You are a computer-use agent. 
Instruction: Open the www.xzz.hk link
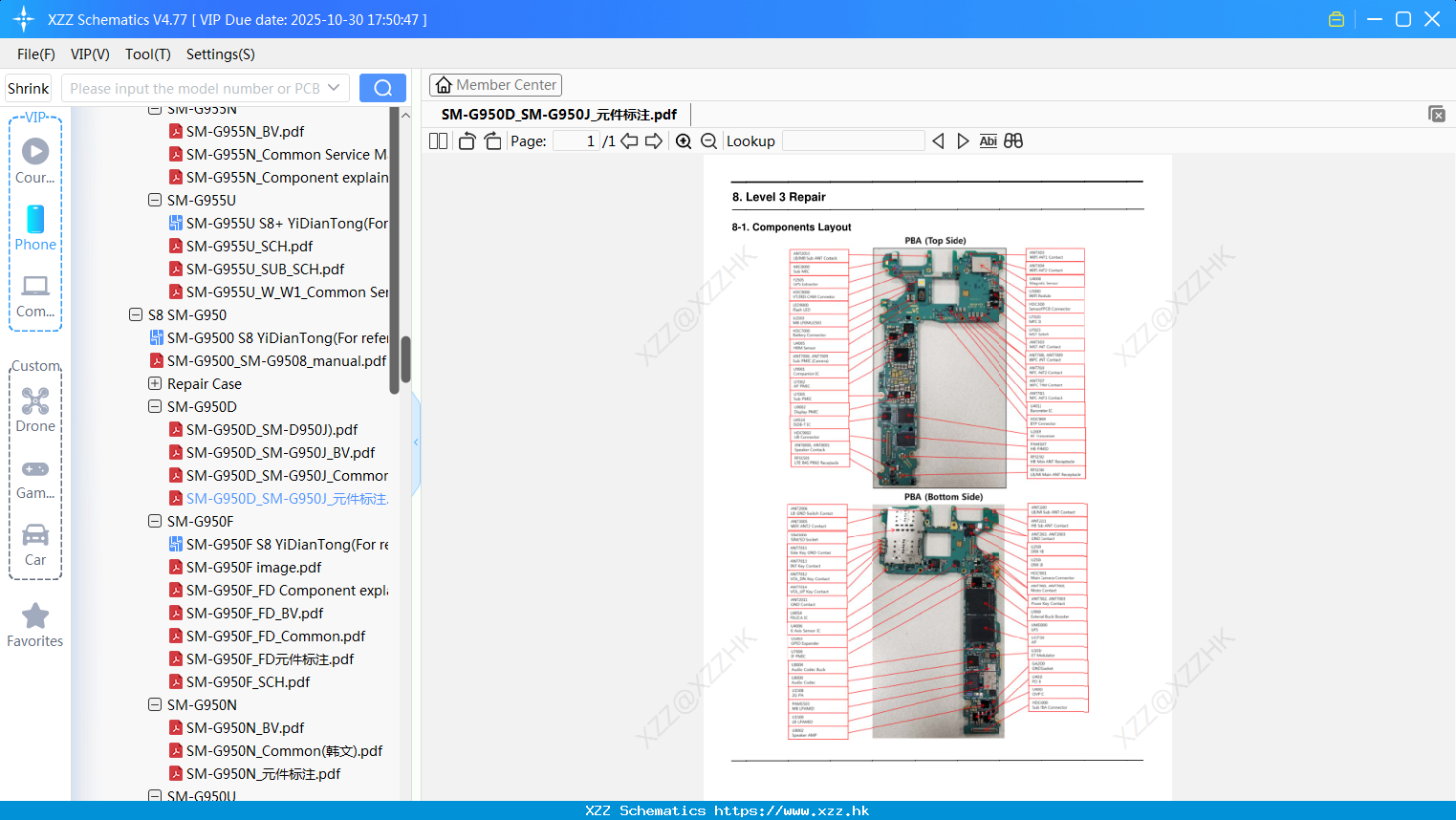pos(792,810)
